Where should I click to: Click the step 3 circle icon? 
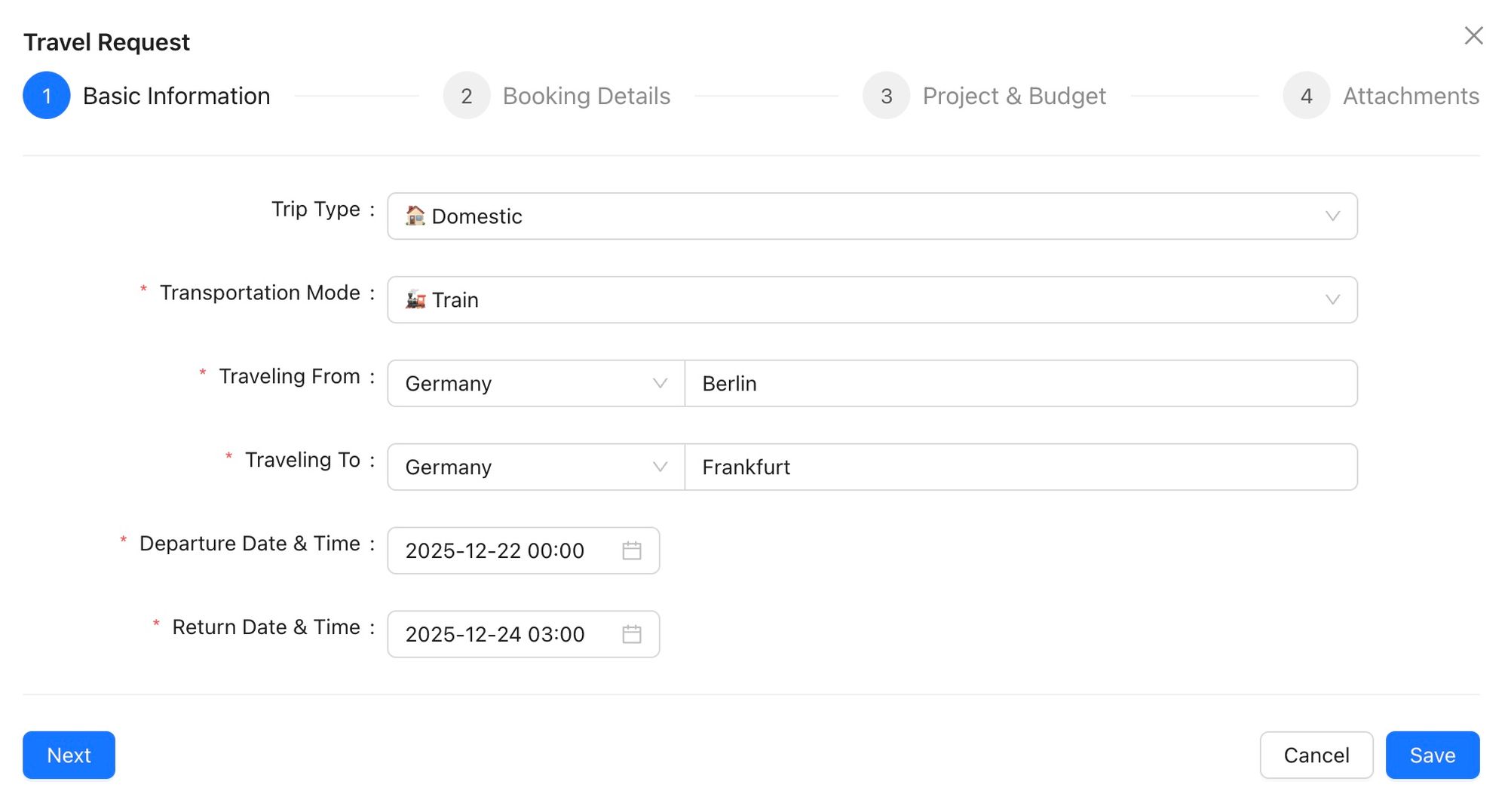click(x=886, y=96)
